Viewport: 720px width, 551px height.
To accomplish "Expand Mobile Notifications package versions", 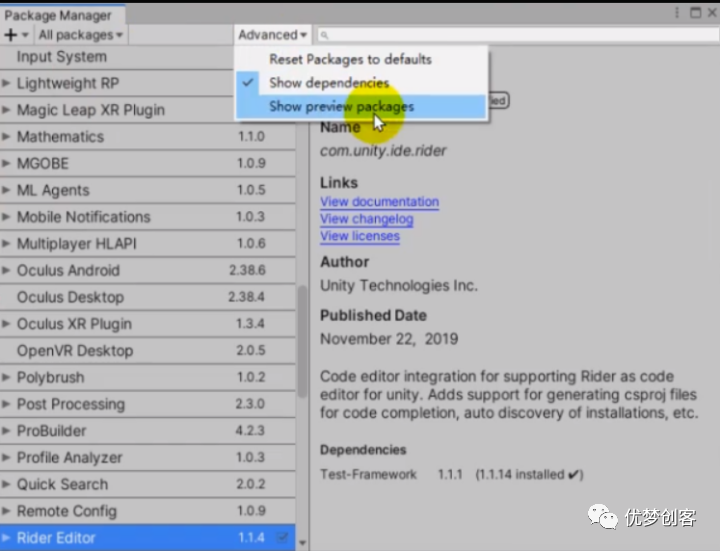I will pyautogui.click(x=6, y=216).
